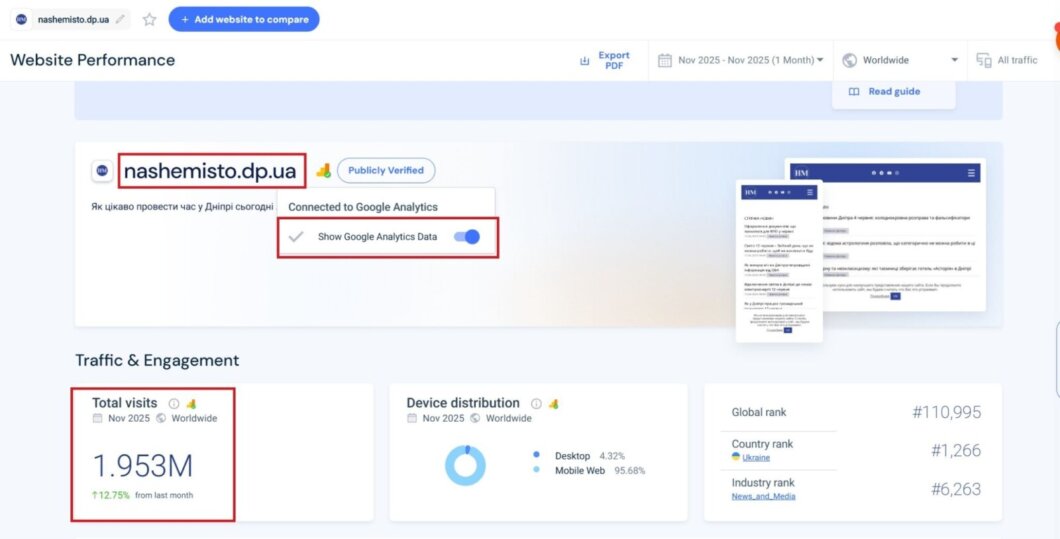Toggle Show Google Analytics Data switch
The height and width of the screenshot is (539, 1060).
click(466, 237)
